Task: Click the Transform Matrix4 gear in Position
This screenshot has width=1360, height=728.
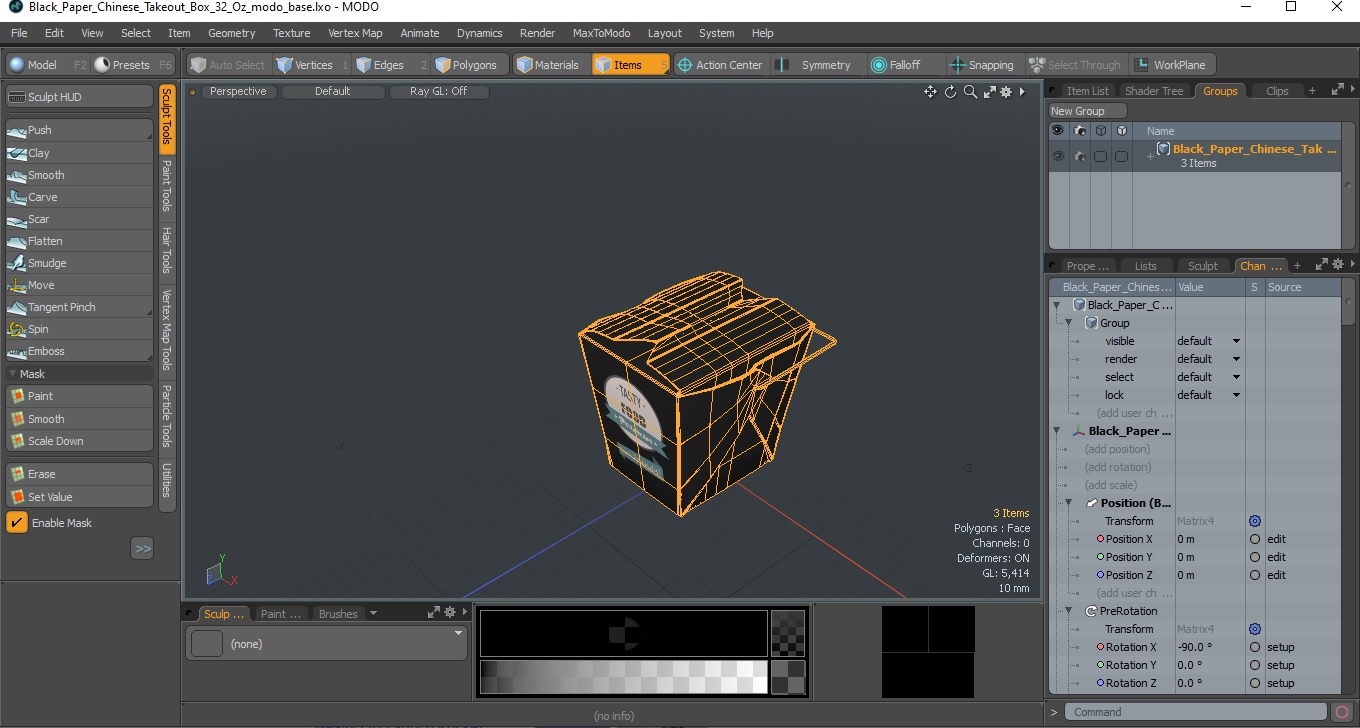Action: click(x=1255, y=521)
